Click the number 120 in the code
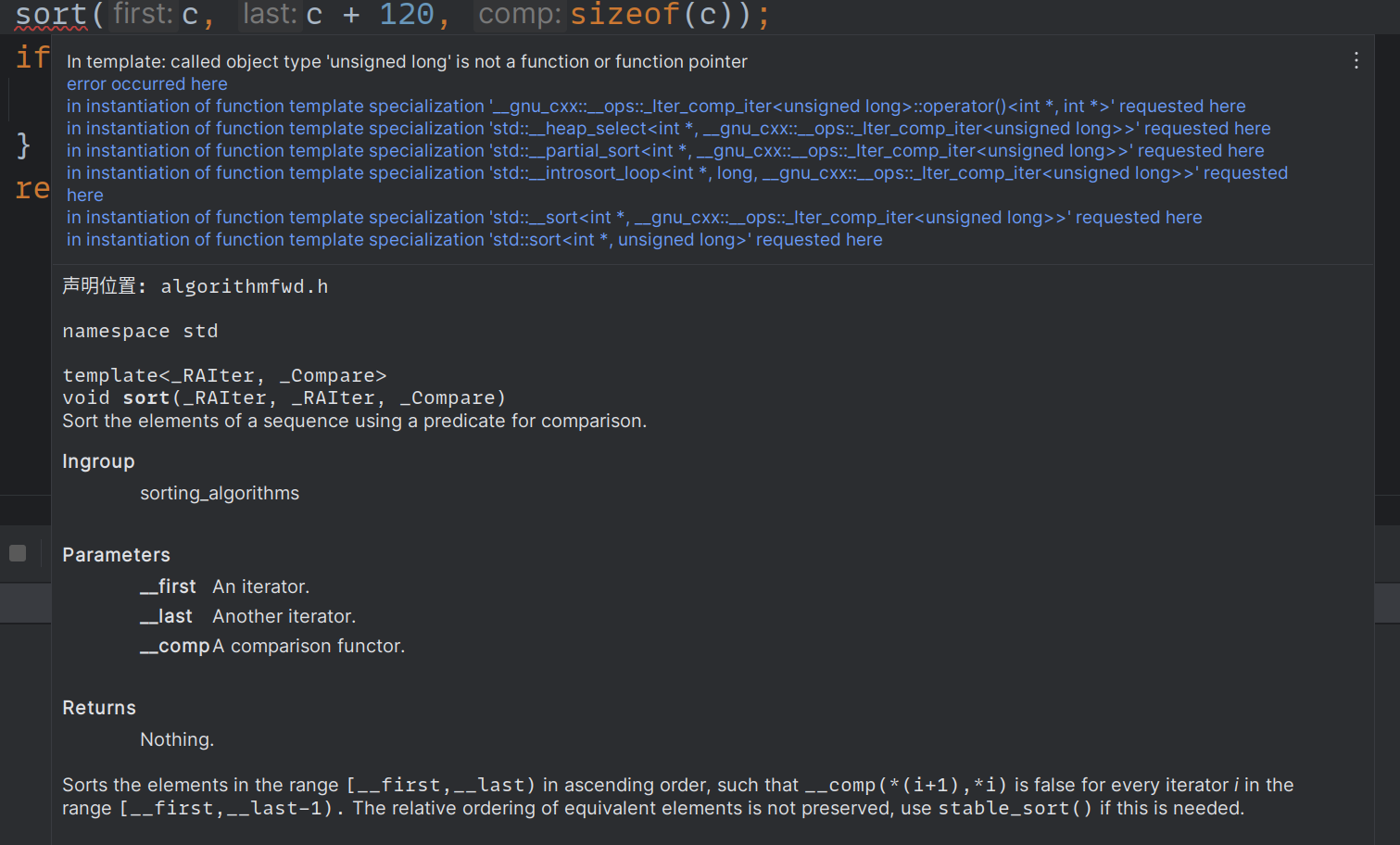 (x=406, y=15)
